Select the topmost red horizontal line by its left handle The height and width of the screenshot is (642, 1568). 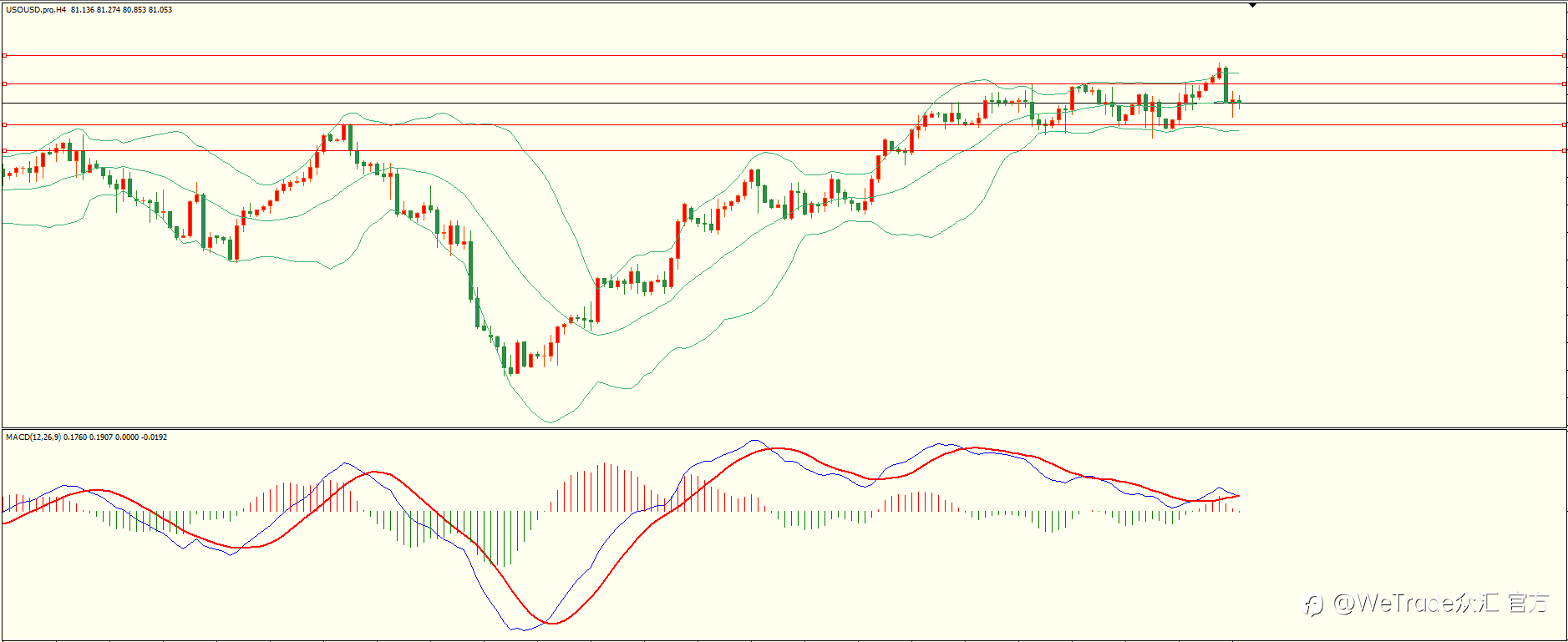[4, 56]
